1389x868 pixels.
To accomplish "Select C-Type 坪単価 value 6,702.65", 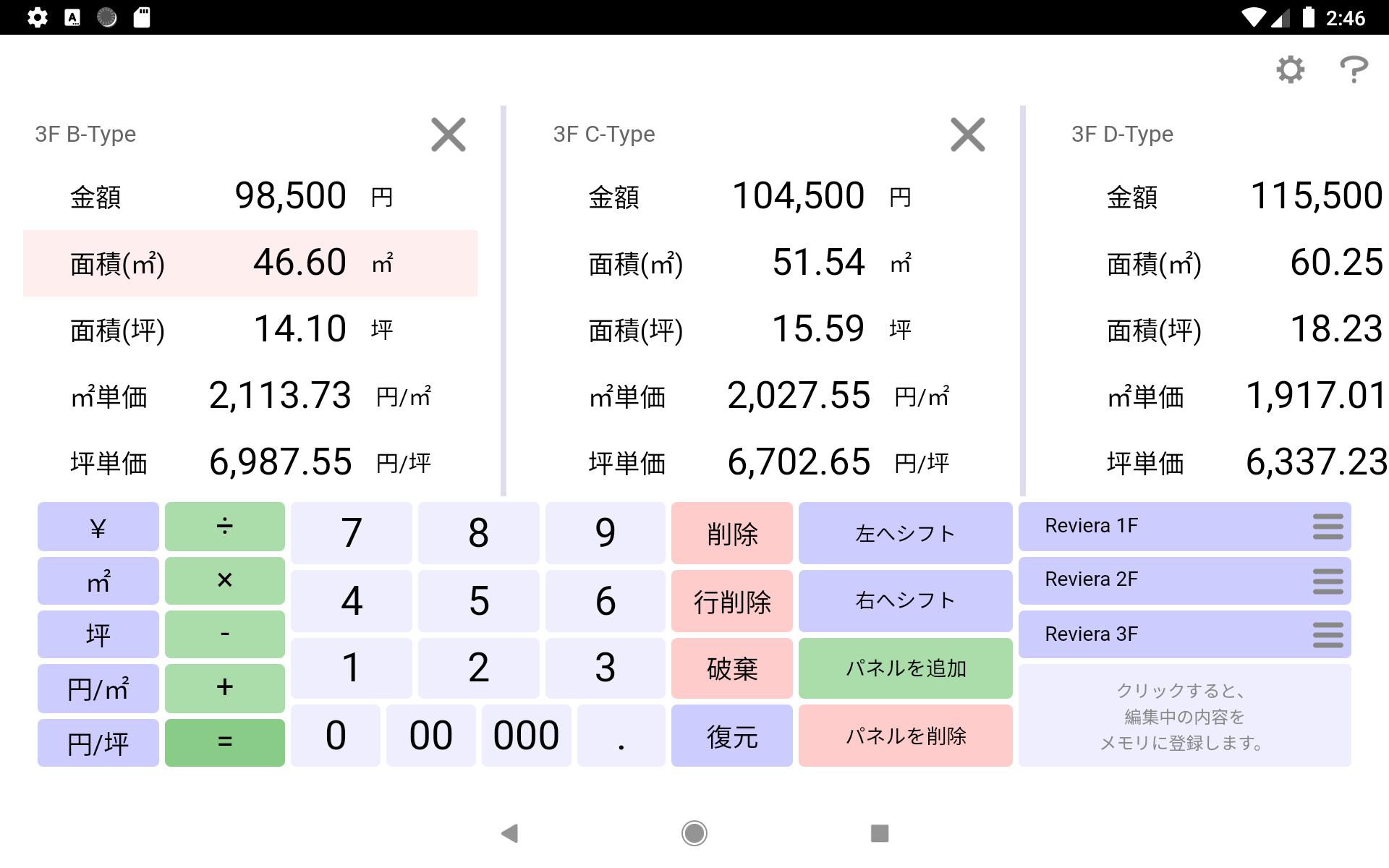I will (x=799, y=462).
